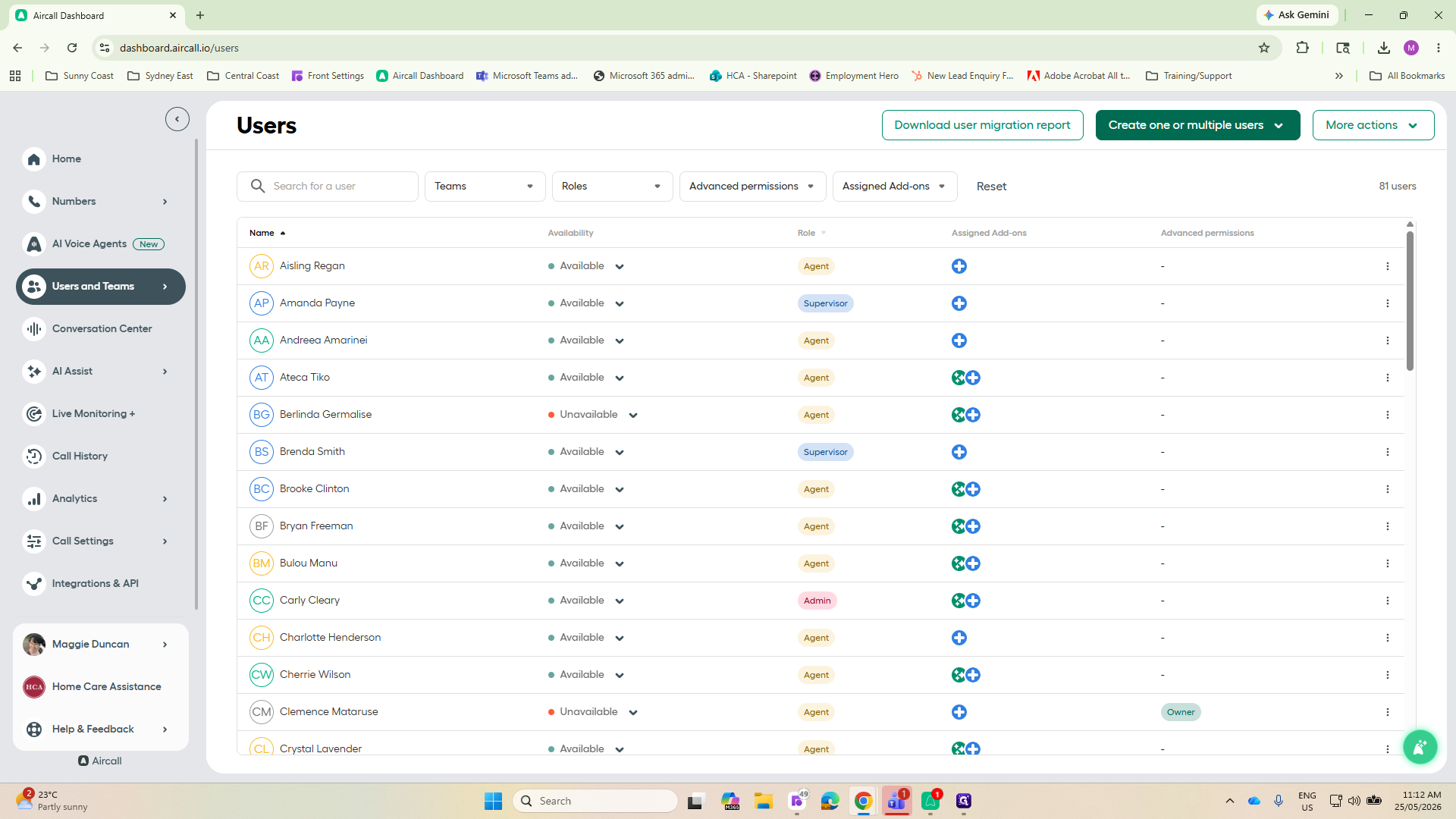The image size is (1456, 819).
Task: Open the Call History icon in the sidebar
Action: 34,457
